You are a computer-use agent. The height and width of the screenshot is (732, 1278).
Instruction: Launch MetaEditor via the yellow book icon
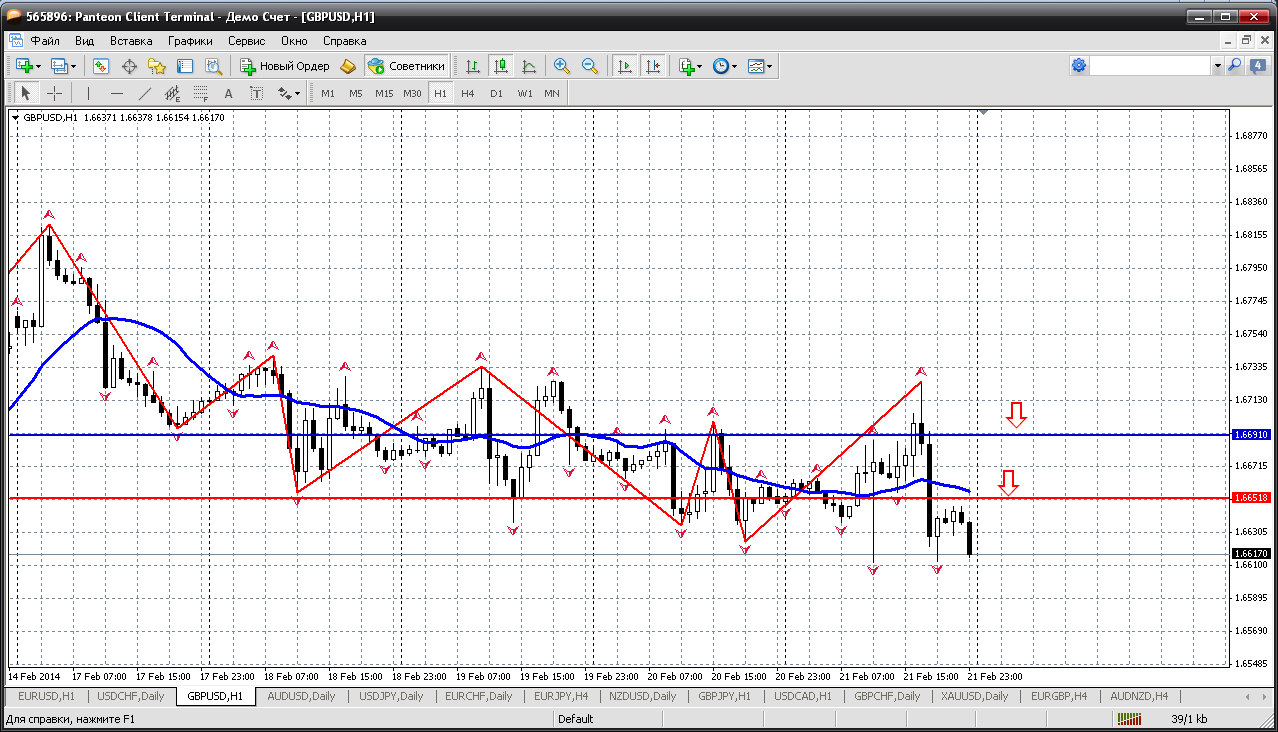[348, 66]
